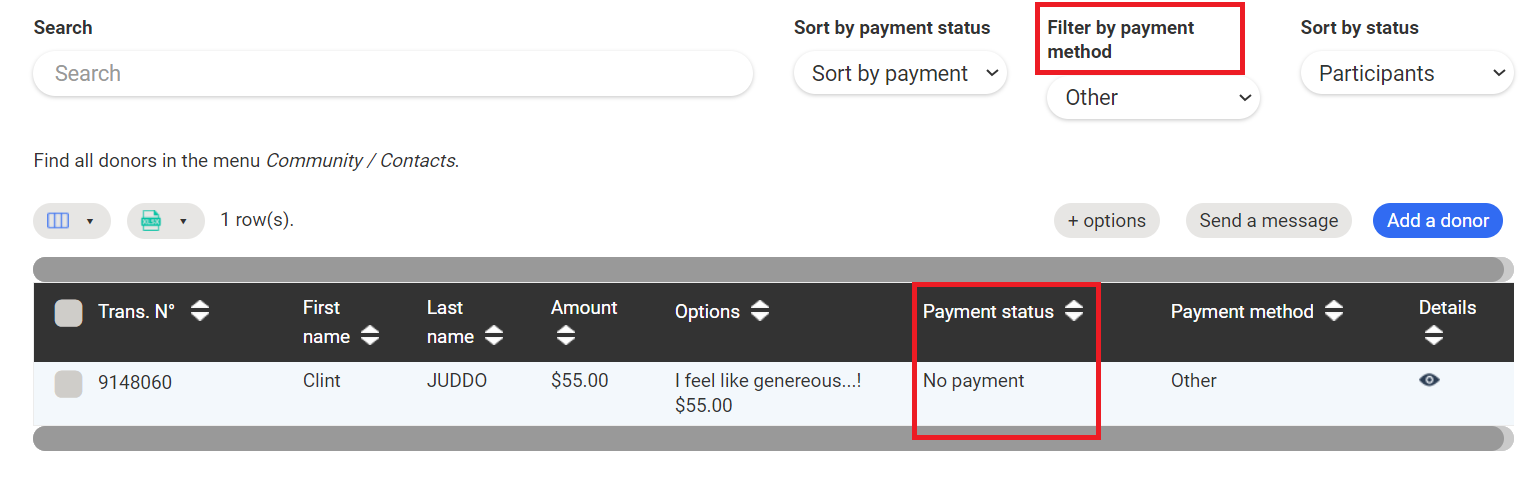1524x481 pixels.
Task: Sort by Last name arrows icon
Action: pyautogui.click(x=494, y=336)
